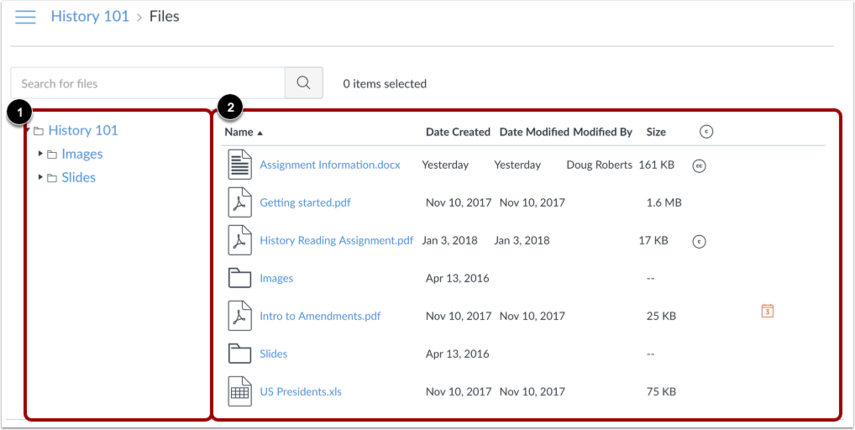Sort files by the Date Created column
Viewport: 855px width, 430px height.
(458, 132)
